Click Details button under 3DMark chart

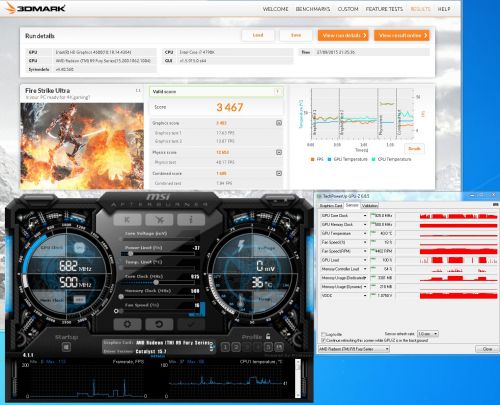(414, 149)
